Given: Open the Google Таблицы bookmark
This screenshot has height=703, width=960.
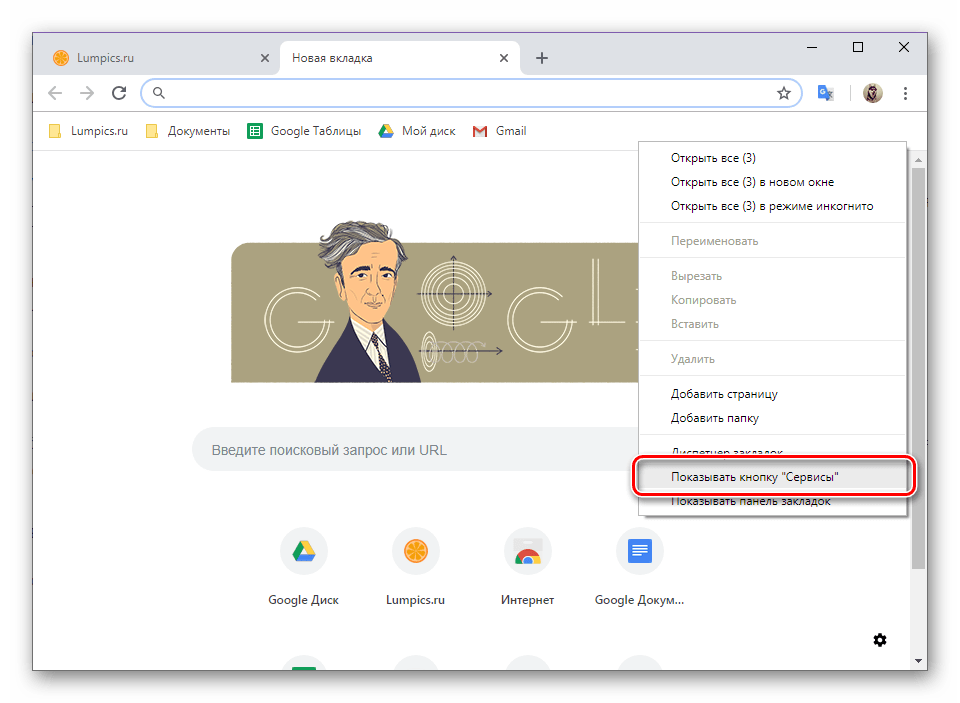Looking at the screenshot, I should (x=305, y=131).
